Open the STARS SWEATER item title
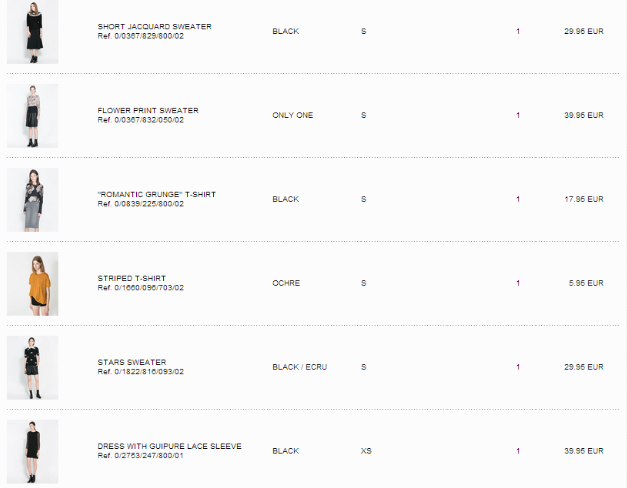 pos(132,362)
